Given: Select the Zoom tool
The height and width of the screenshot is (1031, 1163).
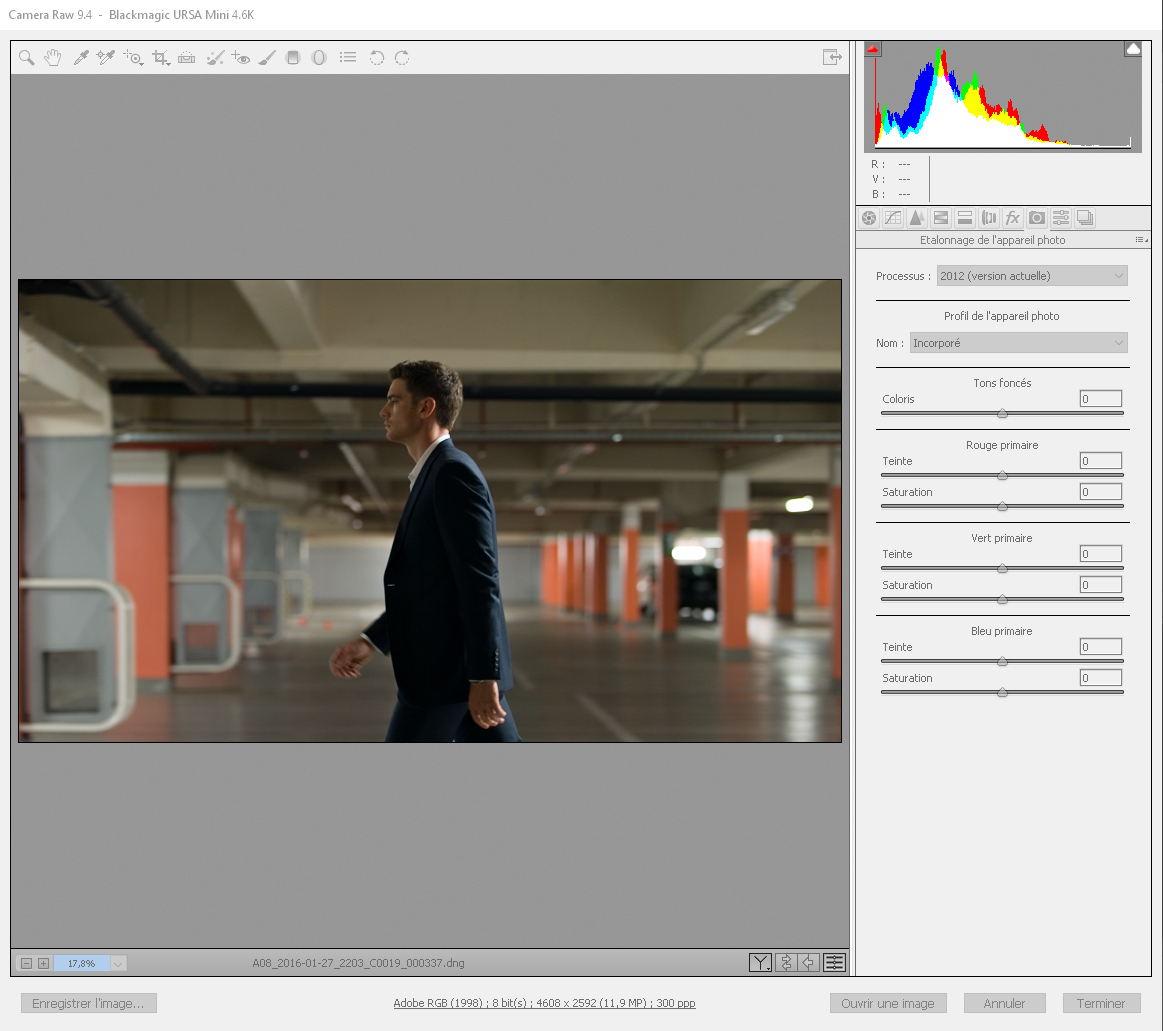Looking at the screenshot, I should pos(27,58).
